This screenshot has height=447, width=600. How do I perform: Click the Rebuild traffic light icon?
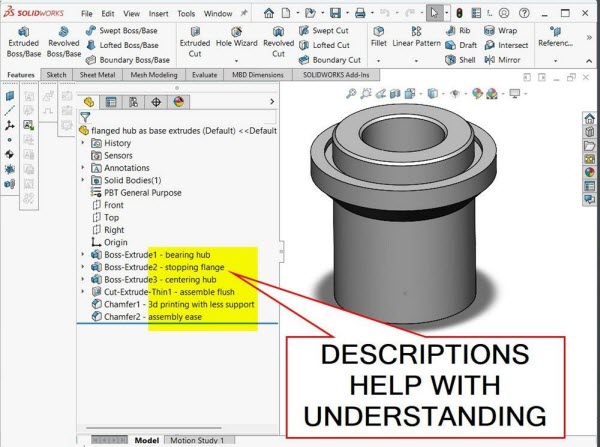pos(459,13)
